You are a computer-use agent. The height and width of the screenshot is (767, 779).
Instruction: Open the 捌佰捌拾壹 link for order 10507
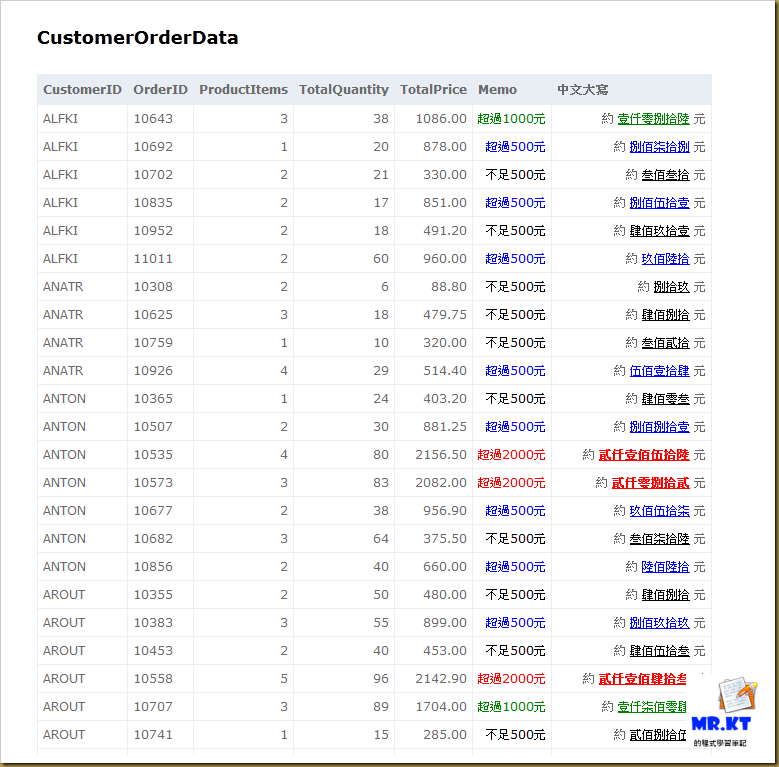659,427
